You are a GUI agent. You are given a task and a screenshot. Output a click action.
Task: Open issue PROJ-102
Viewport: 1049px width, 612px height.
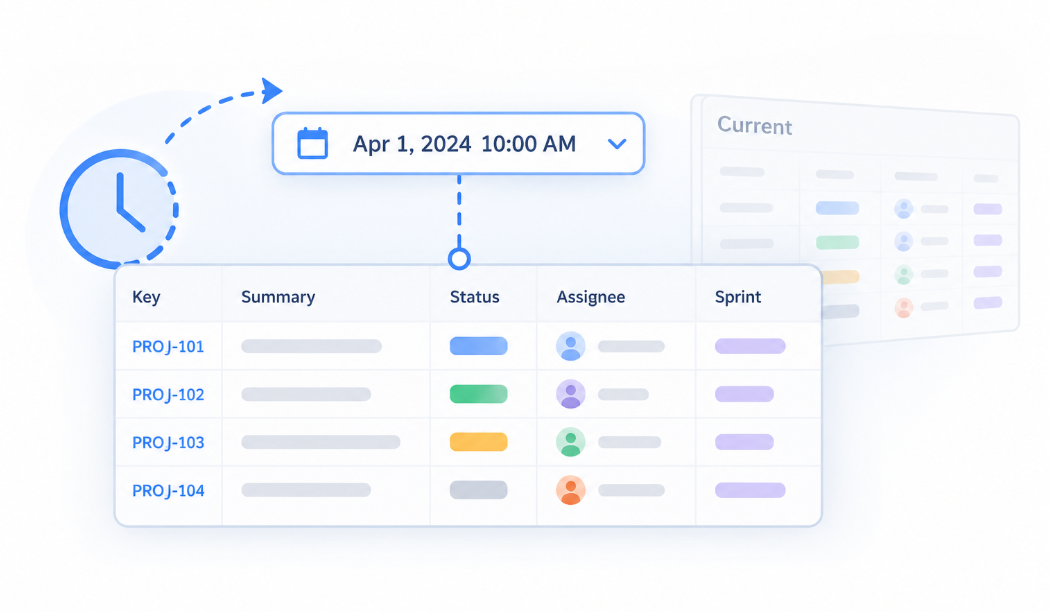[168, 395]
